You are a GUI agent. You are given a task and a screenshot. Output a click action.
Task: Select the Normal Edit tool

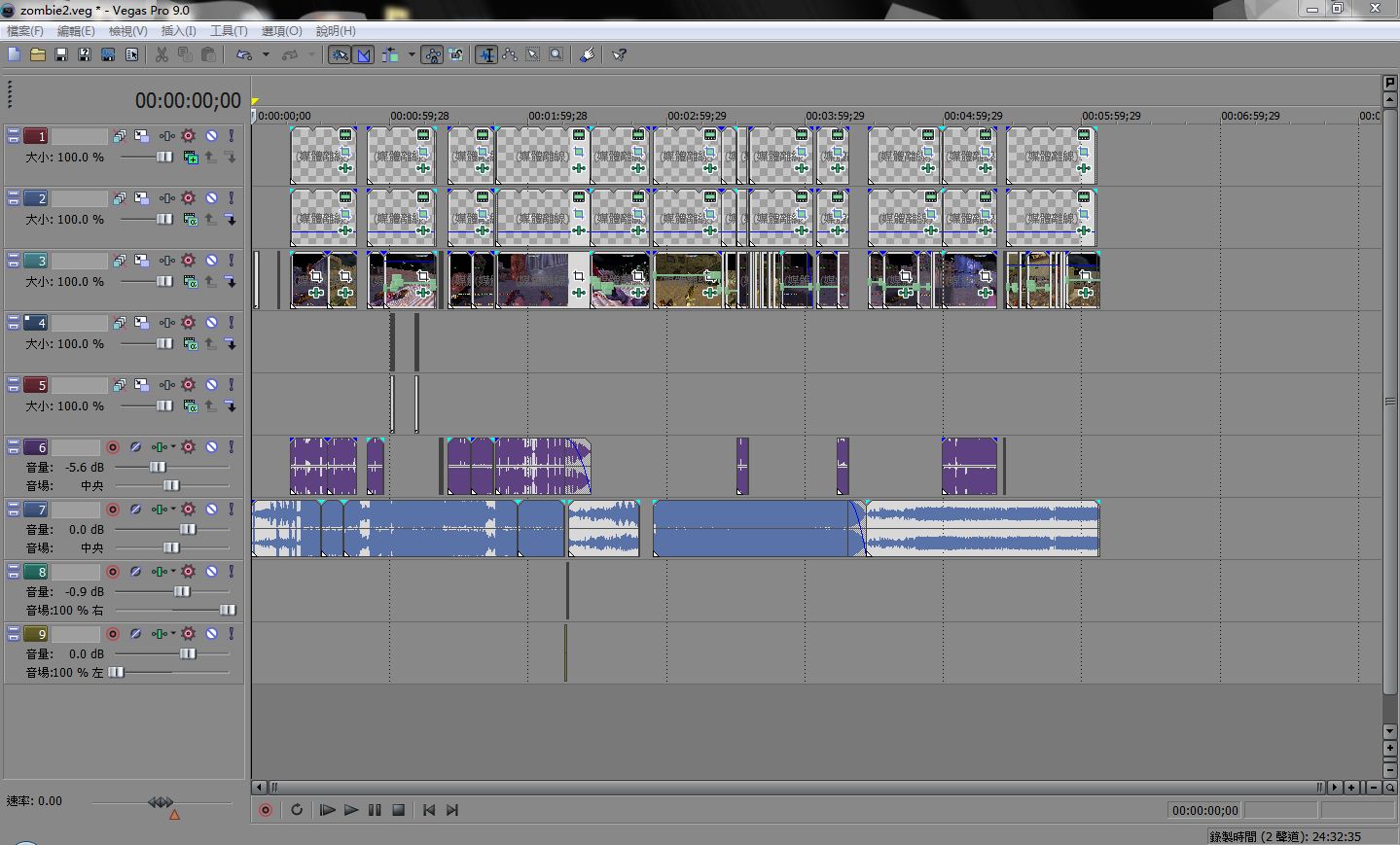click(486, 55)
